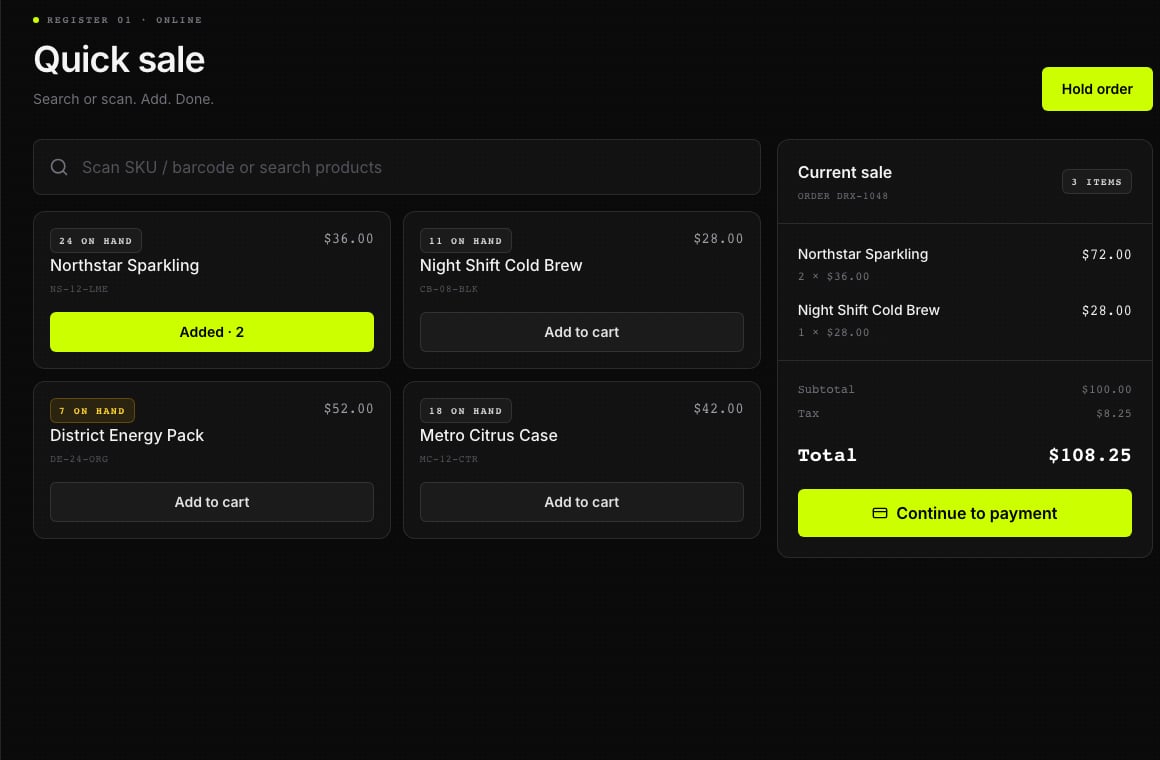Click the Total label
The width and height of the screenshot is (1160, 760).
click(827, 455)
